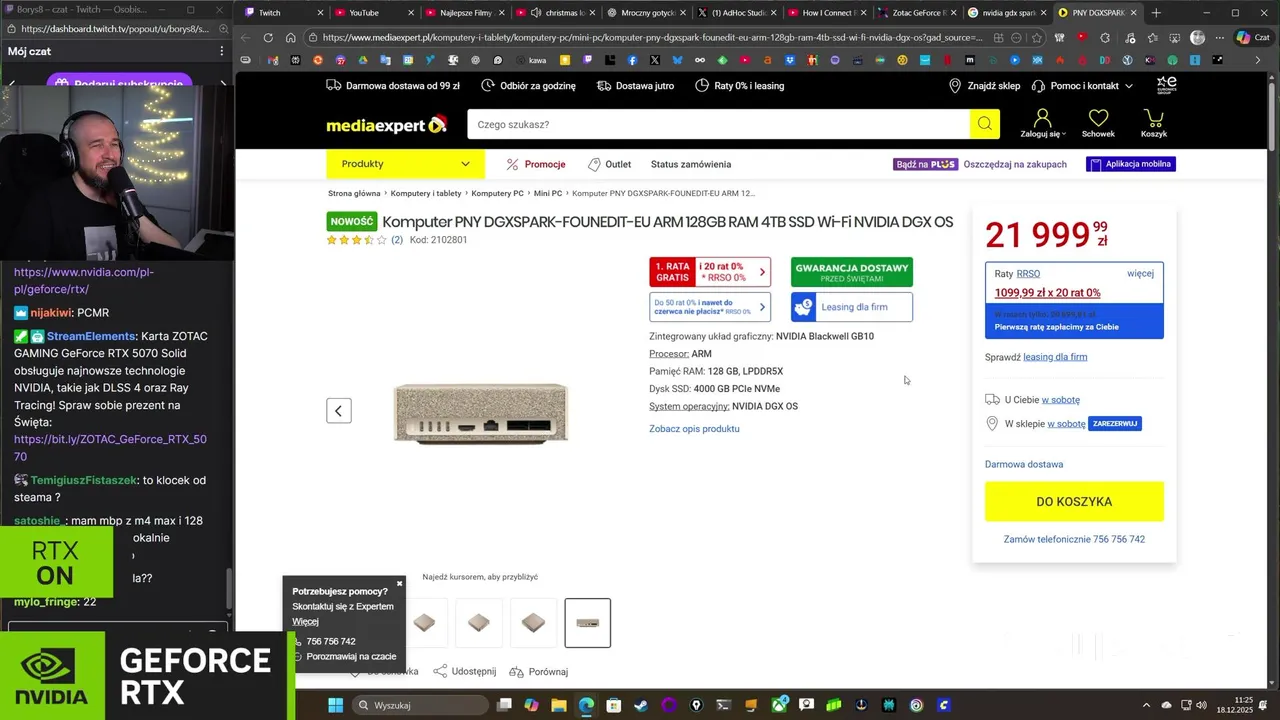Switch to the Najlepsze Filmy tab
This screenshot has height=720, width=1280.
(465, 13)
